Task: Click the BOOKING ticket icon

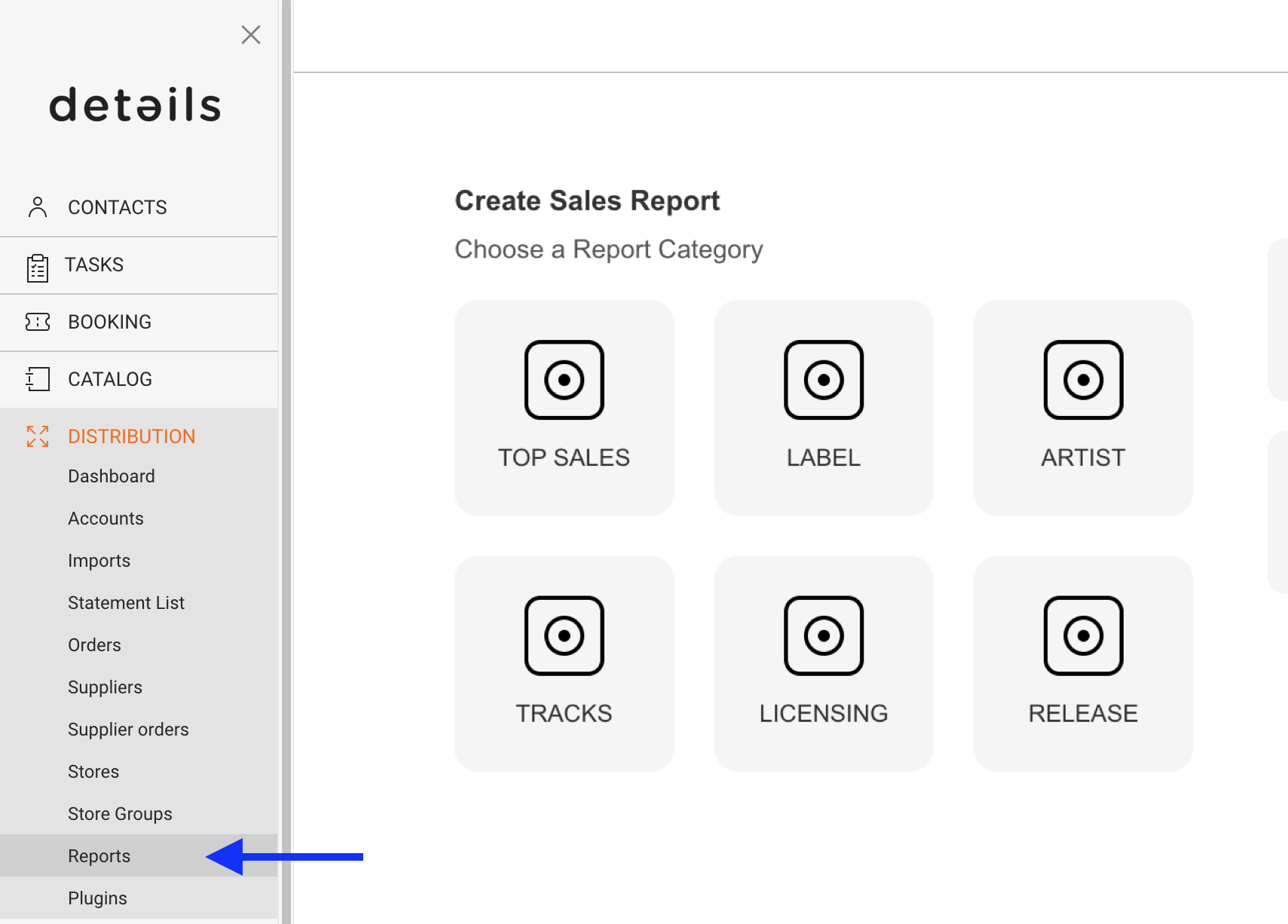Action: pos(38,322)
